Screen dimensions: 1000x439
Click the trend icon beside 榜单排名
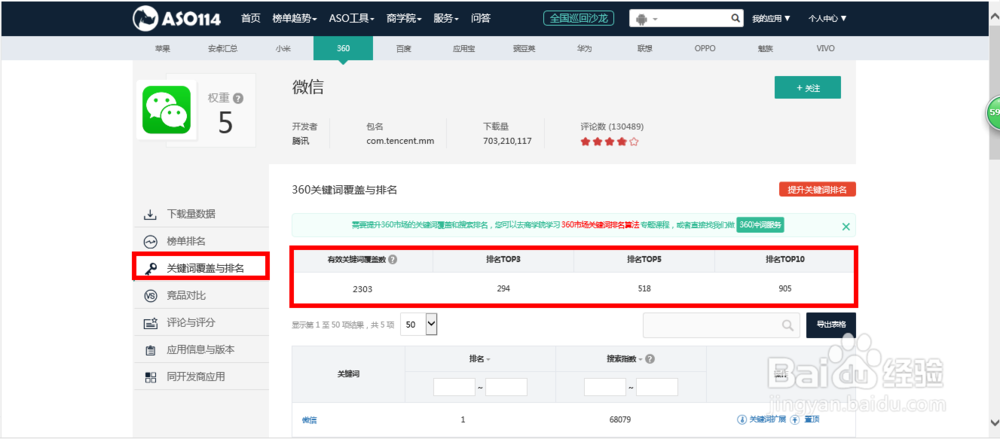[150, 242]
